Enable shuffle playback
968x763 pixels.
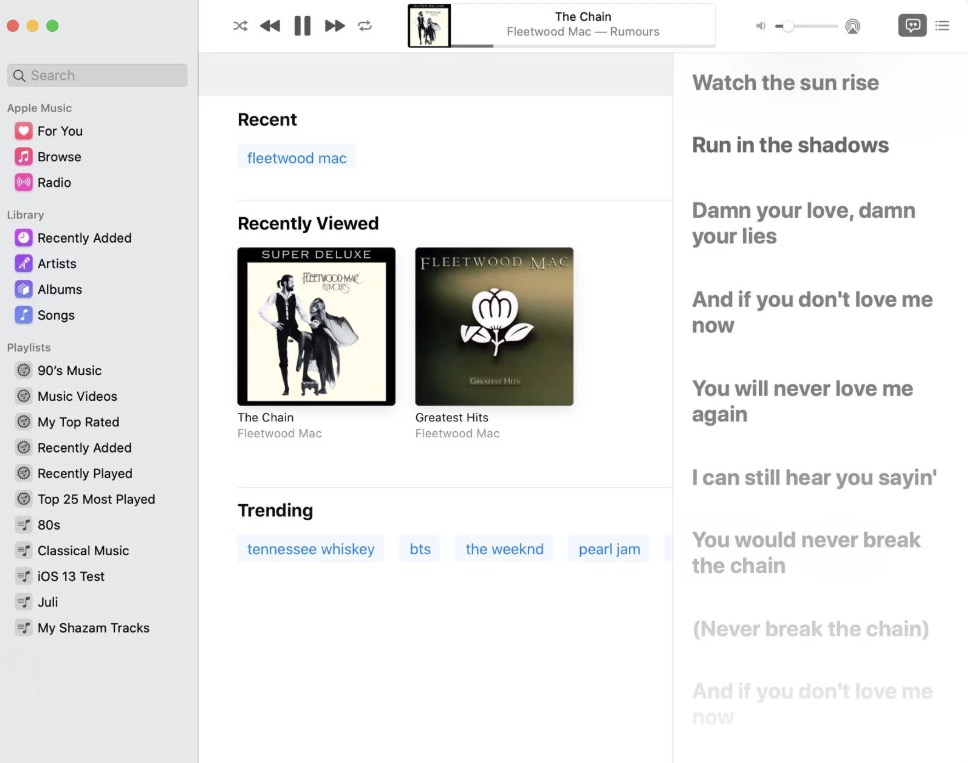pos(239,26)
